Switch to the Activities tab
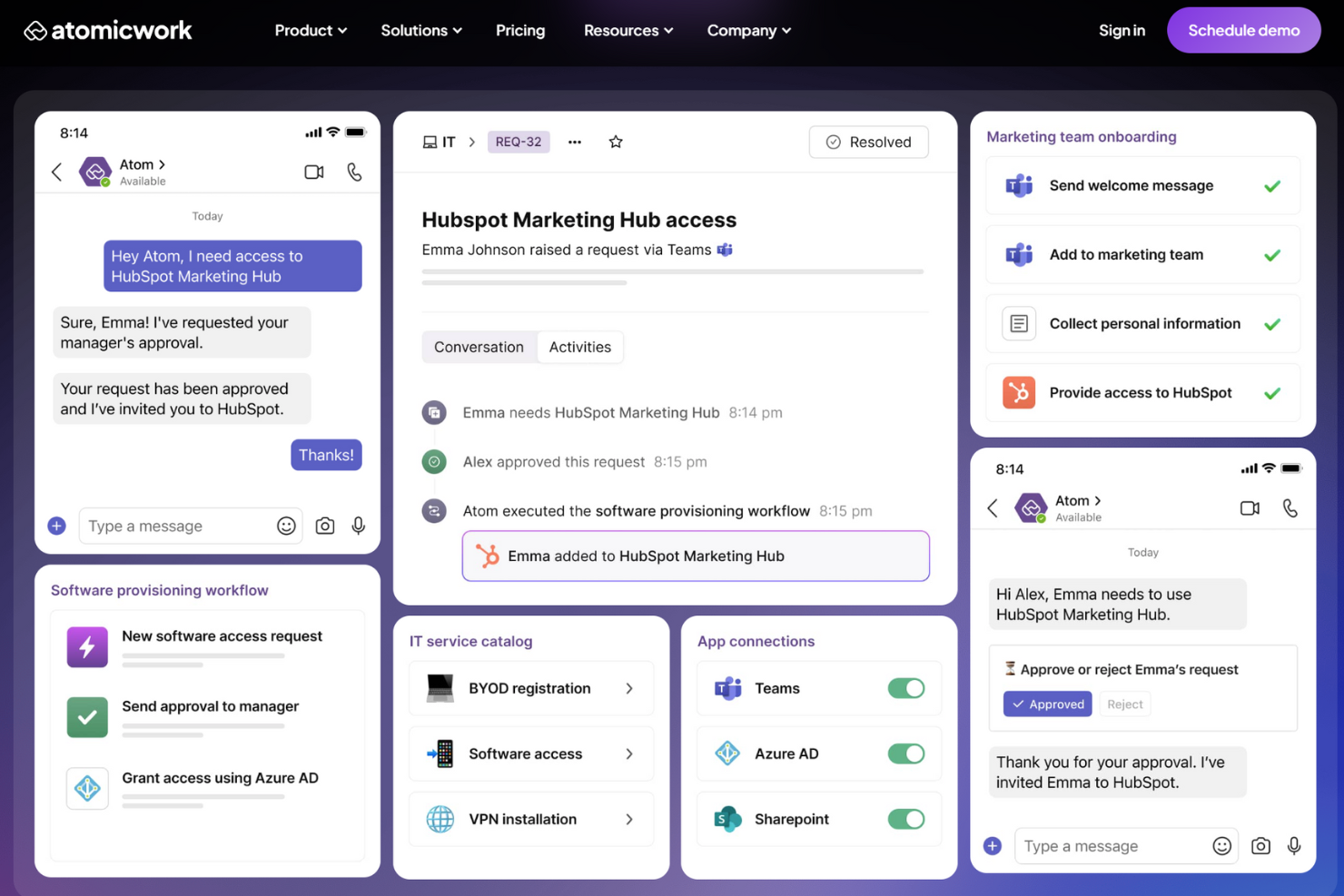The image size is (1344, 896). [580, 347]
